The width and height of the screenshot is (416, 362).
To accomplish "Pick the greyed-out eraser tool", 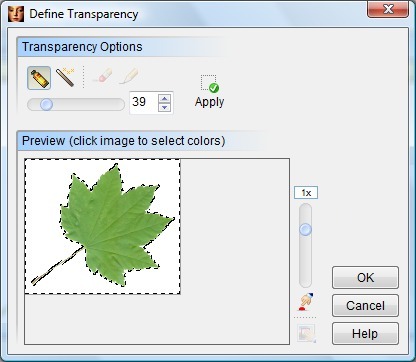I will (x=102, y=76).
